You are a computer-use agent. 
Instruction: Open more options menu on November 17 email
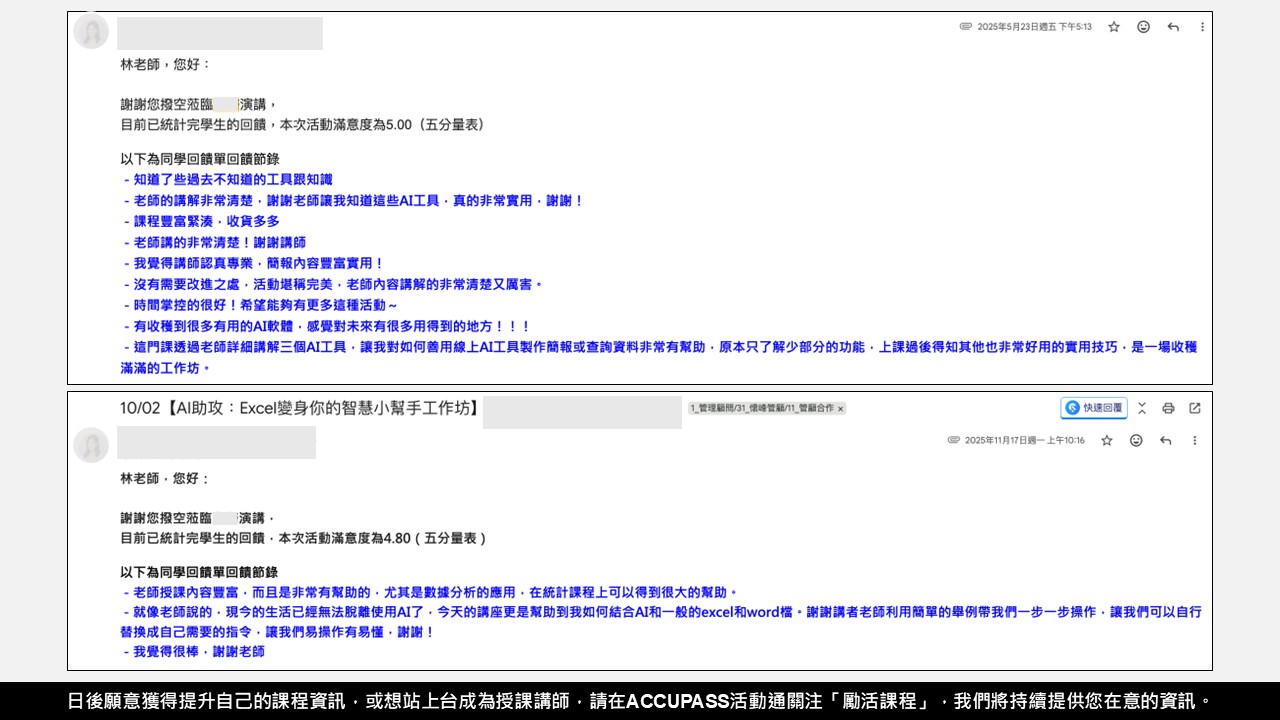(1194, 440)
